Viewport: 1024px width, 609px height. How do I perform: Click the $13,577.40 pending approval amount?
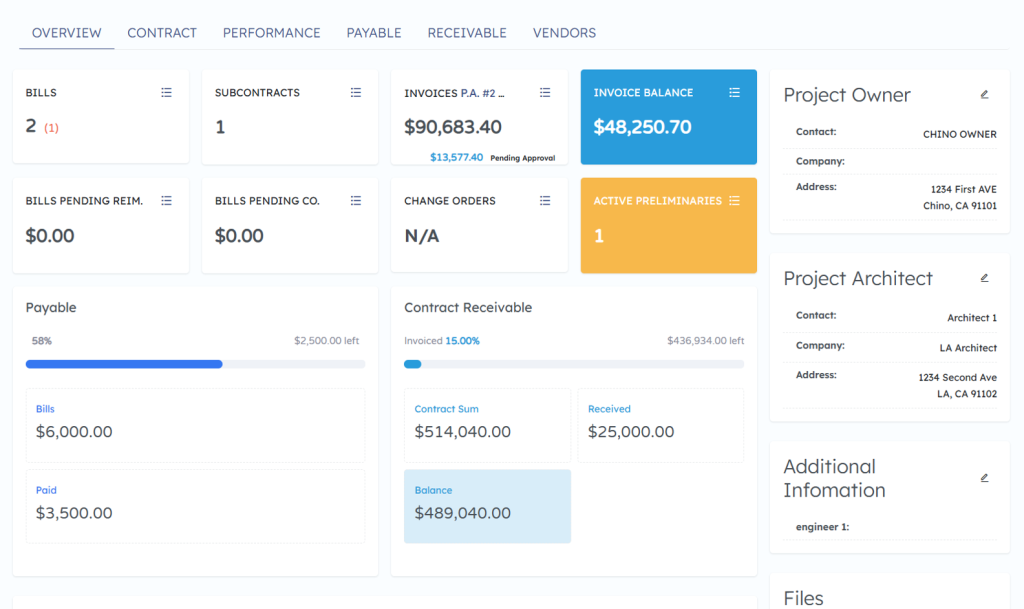[x=456, y=157]
